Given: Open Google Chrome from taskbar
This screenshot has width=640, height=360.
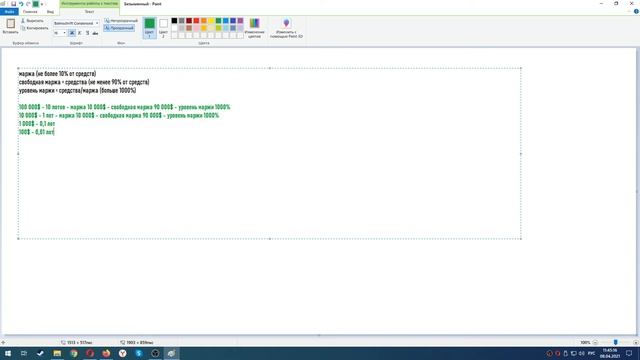Looking at the screenshot, I should [73, 353].
